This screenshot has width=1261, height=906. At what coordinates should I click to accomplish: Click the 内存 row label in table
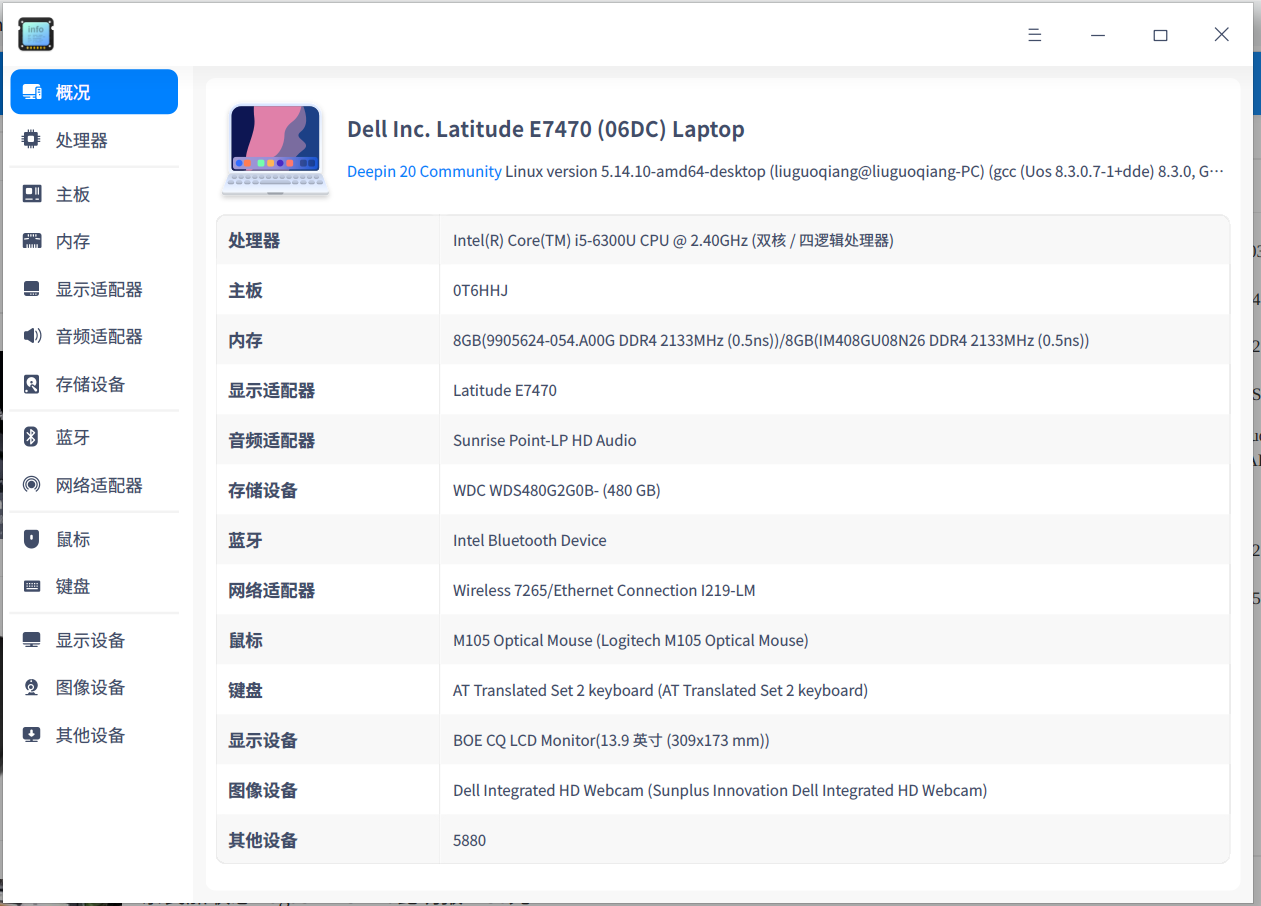point(246,340)
